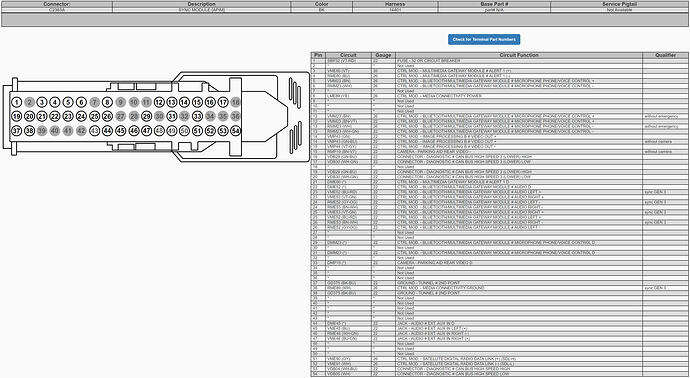The height and width of the screenshot is (378, 690).
Task: Select pin 54 on the connector diagram
Action: [236, 131]
